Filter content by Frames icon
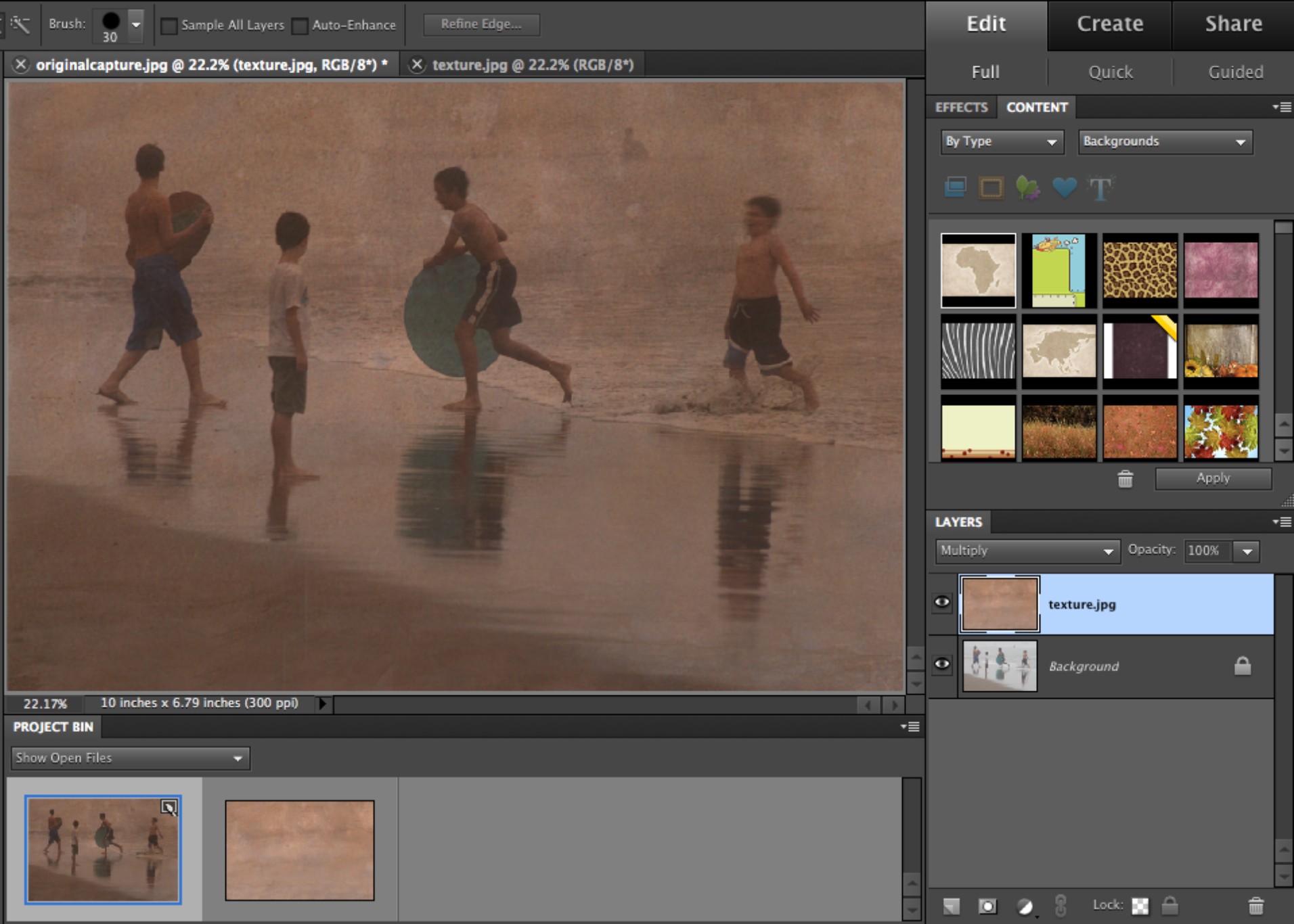The image size is (1294, 924). click(991, 187)
